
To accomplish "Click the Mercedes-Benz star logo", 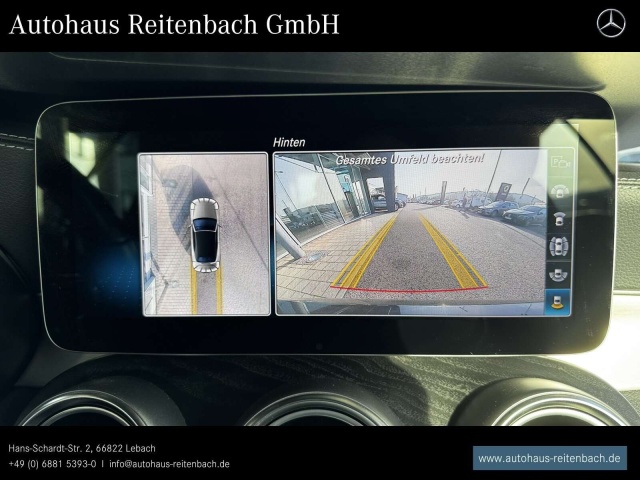I will point(610,23).
